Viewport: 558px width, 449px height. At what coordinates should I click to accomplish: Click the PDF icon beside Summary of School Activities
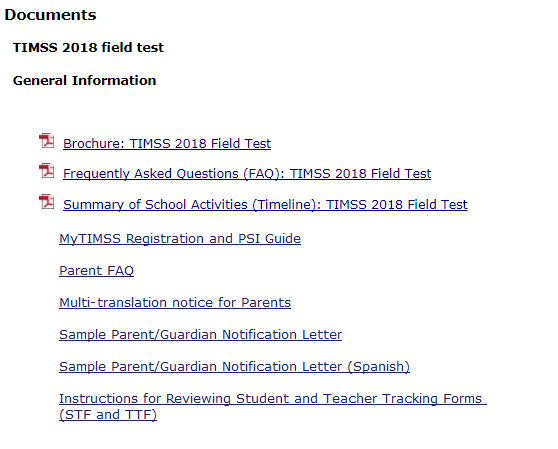(x=47, y=202)
